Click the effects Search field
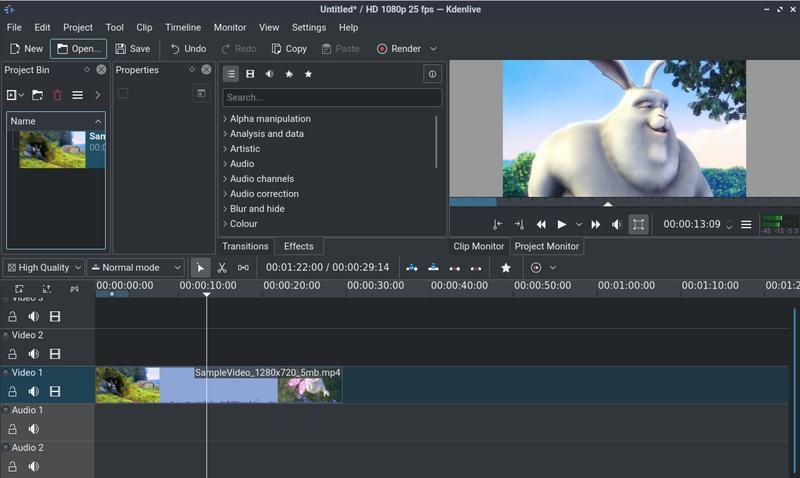The height and width of the screenshot is (478, 800). coord(332,98)
